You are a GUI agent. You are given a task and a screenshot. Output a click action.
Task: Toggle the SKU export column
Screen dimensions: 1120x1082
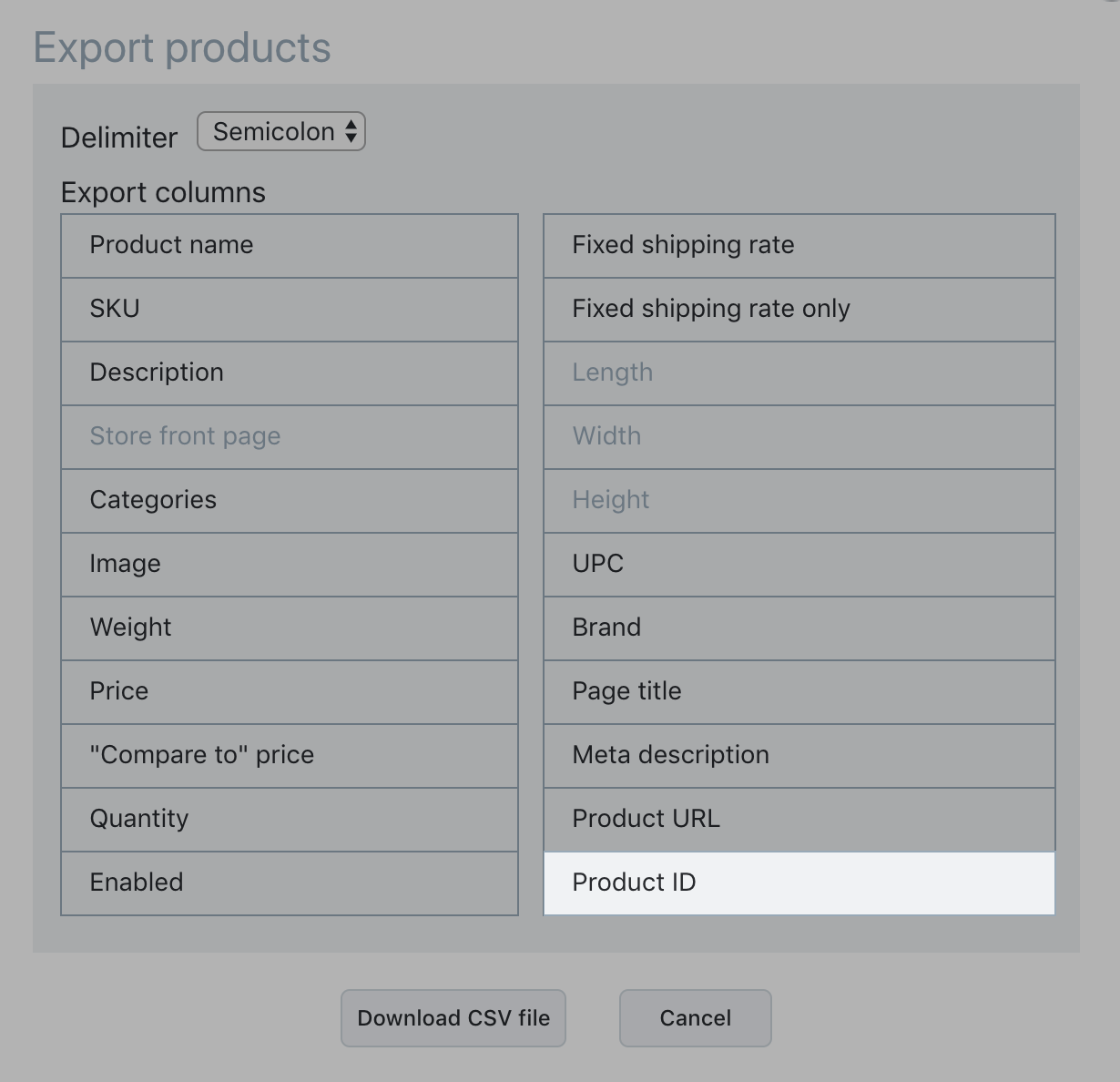click(x=290, y=310)
